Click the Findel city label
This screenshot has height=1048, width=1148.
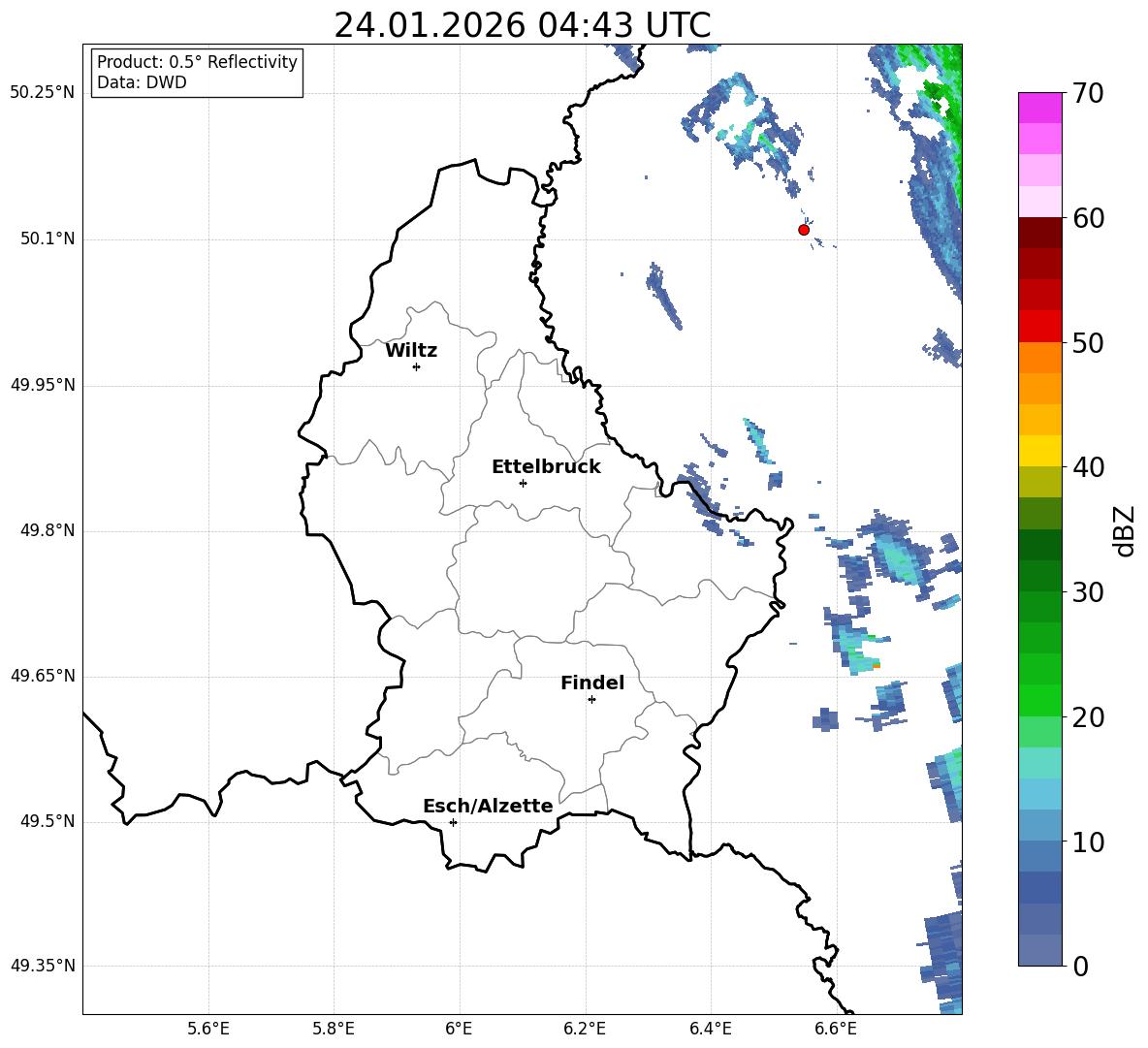pyautogui.click(x=592, y=683)
